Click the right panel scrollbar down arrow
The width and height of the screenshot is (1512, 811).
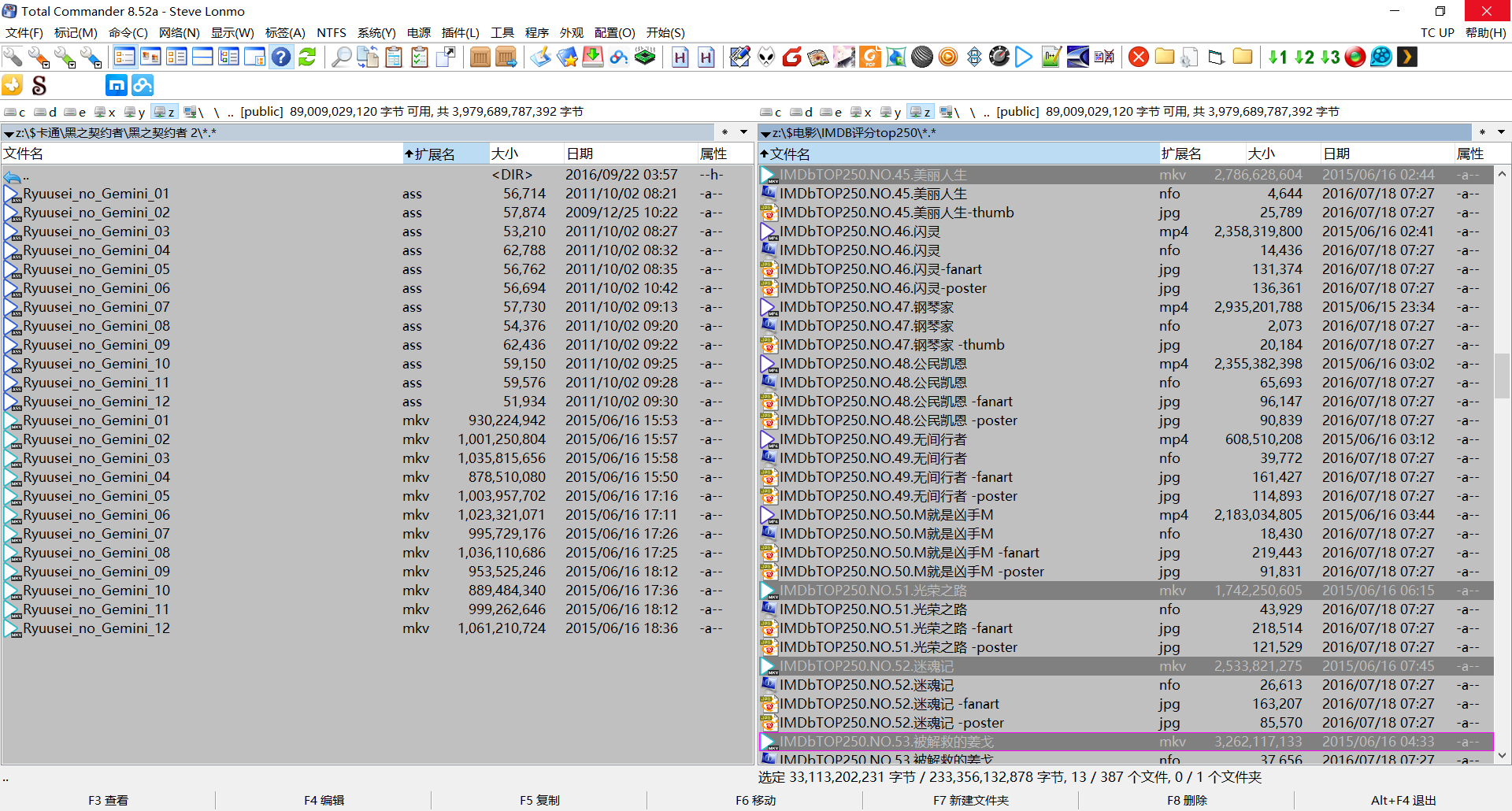pyautogui.click(x=1502, y=756)
